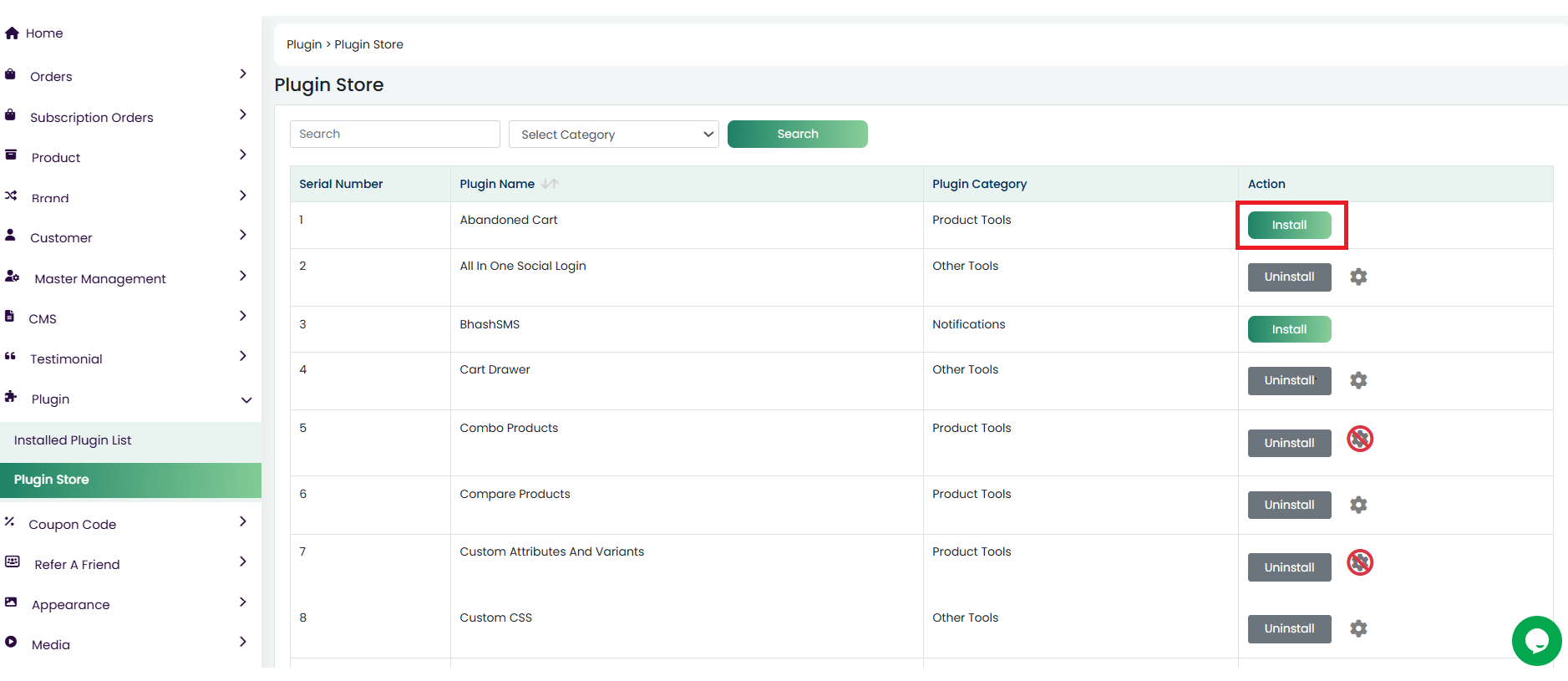The height and width of the screenshot is (681, 1568).
Task: Open Custom CSS plugin settings gear
Action: point(1358,628)
